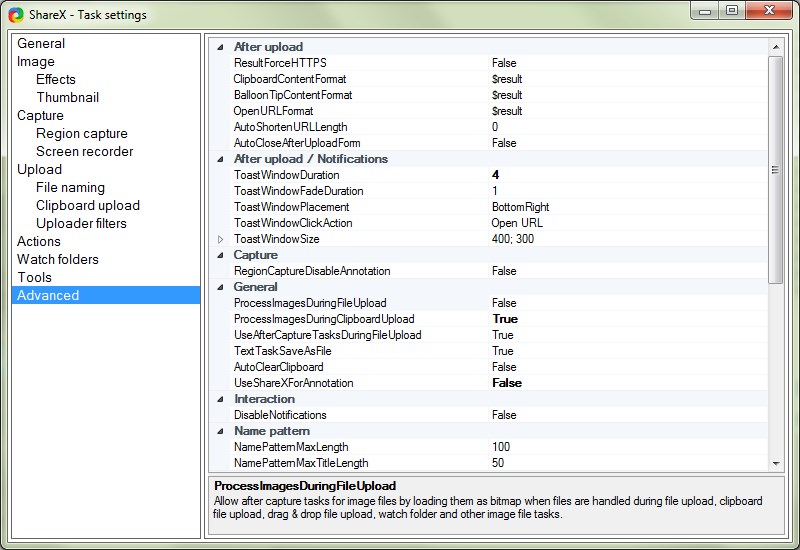Collapse the General property category

click(220, 287)
